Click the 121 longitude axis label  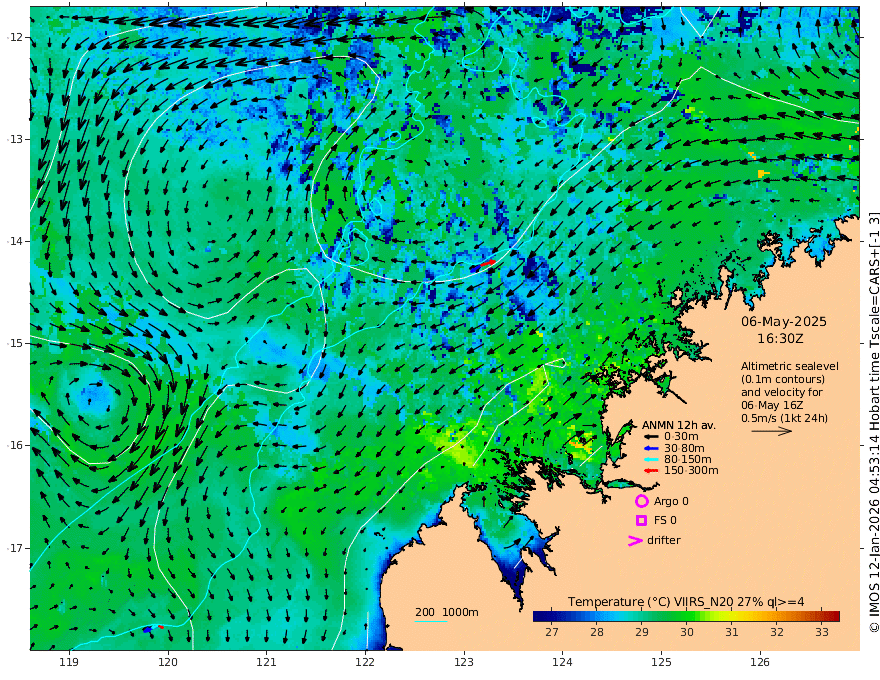pyautogui.click(x=266, y=663)
